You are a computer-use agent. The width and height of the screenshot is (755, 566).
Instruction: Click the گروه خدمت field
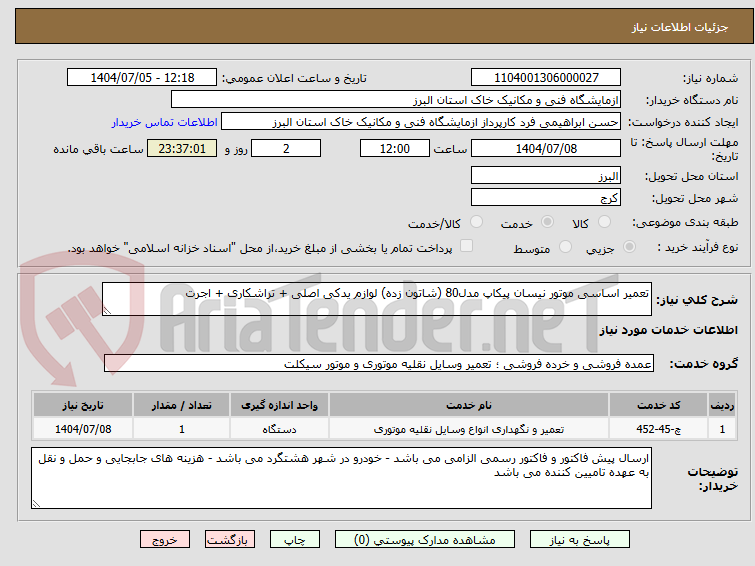(379, 364)
